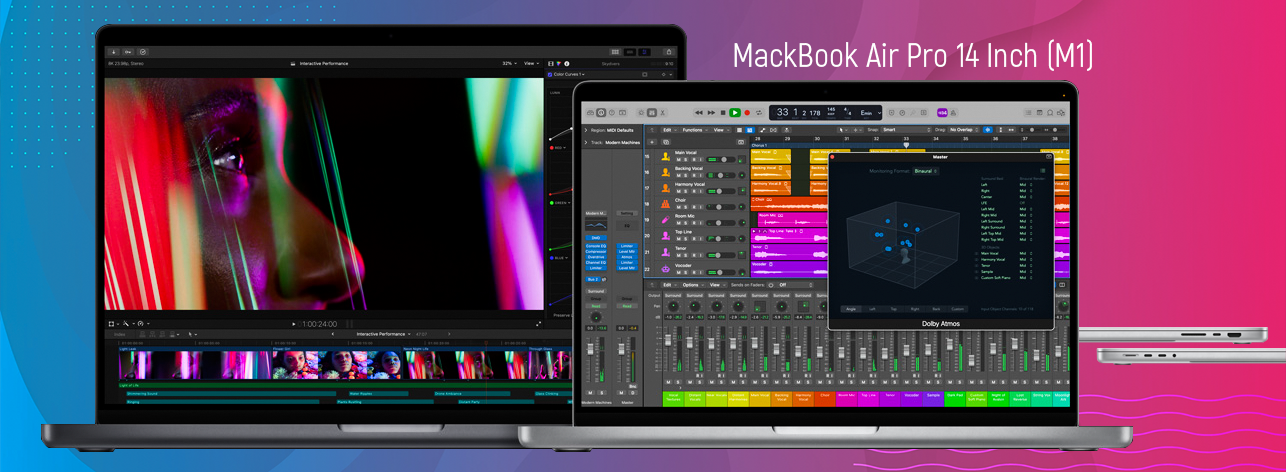Mute the Vocal Textures mixer channel

click(x=668, y=382)
